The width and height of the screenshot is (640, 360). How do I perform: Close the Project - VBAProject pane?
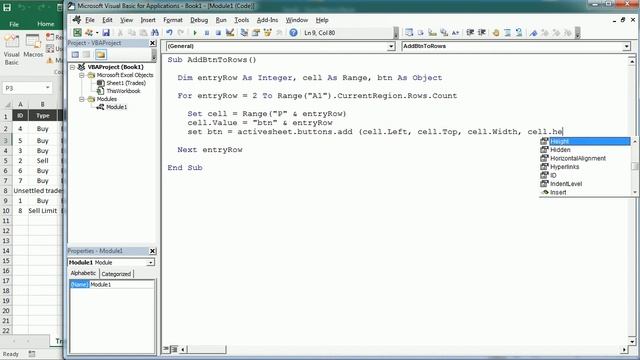click(x=152, y=43)
